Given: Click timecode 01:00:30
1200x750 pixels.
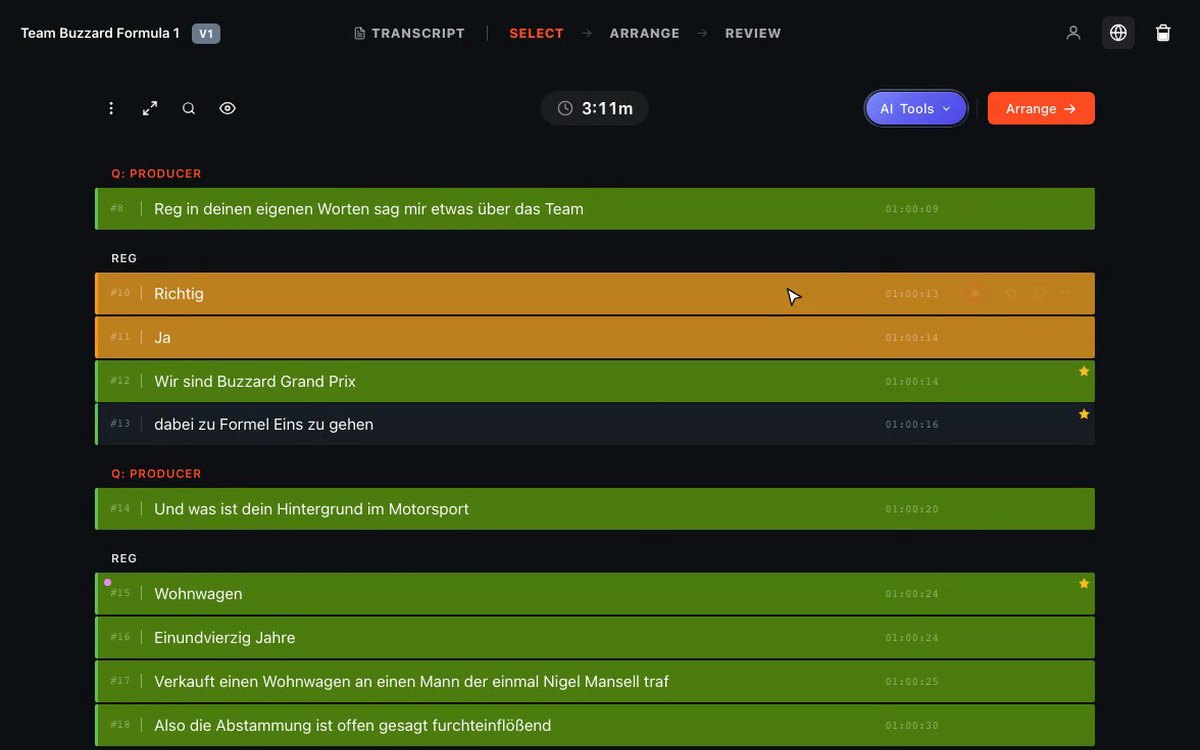Looking at the screenshot, I should (x=912, y=725).
